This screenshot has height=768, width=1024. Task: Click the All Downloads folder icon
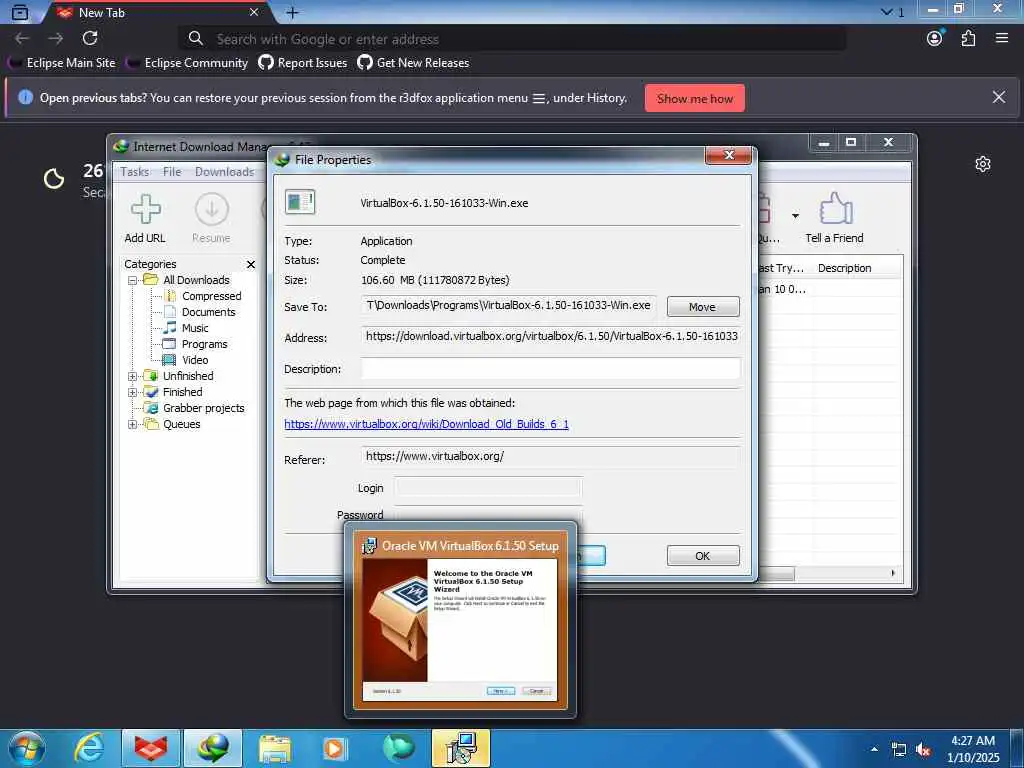click(151, 280)
